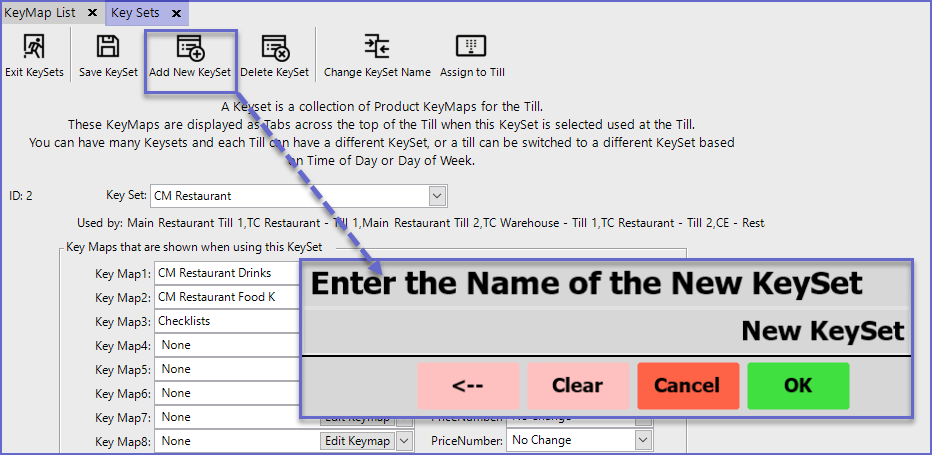Image resolution: width=932 pixels, height=455 pixels.
Task: Click the Change KeySet Name icon
Action: [x=377, y=47]
